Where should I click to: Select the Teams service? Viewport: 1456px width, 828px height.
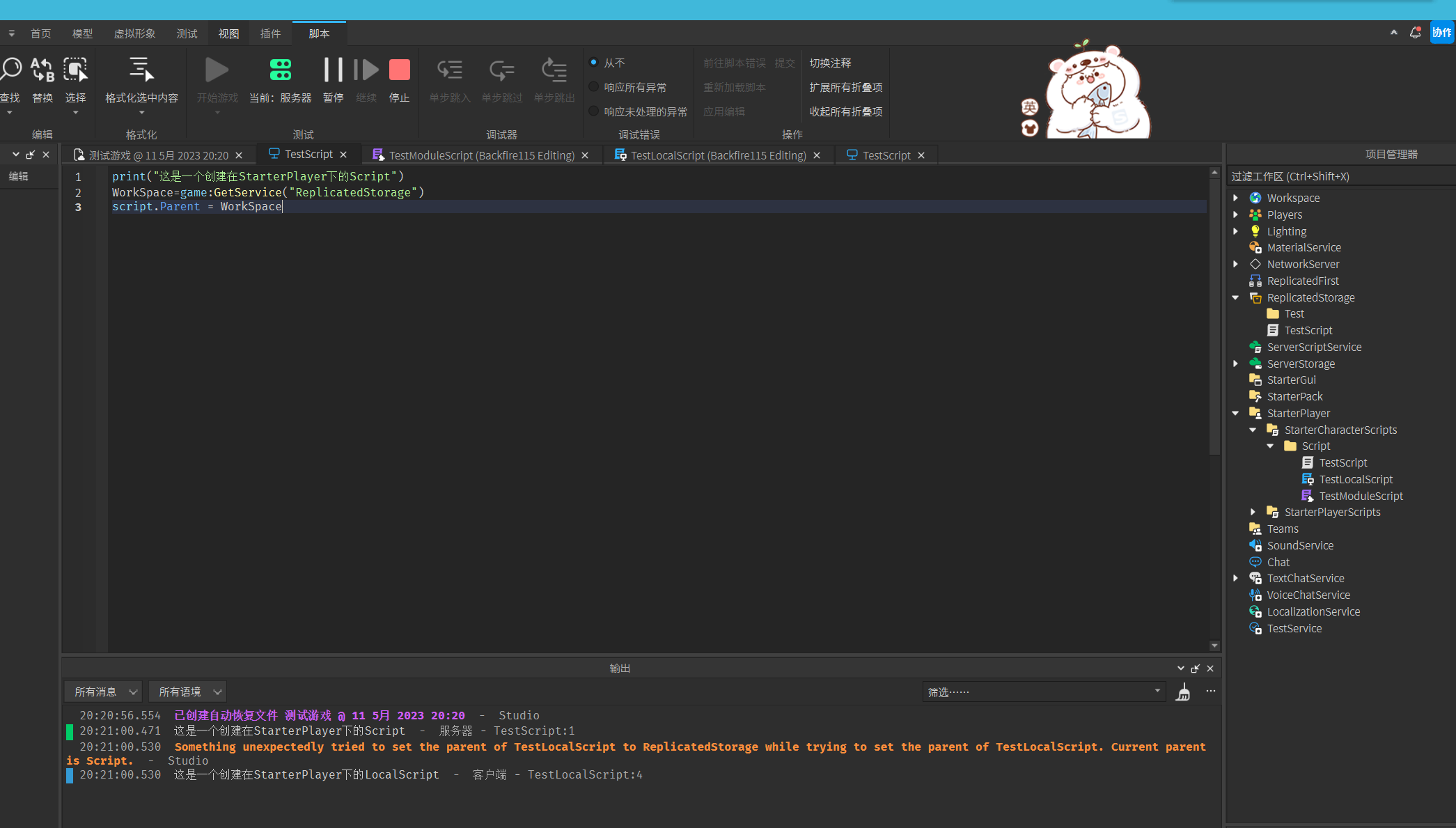tap(1283, 529)
